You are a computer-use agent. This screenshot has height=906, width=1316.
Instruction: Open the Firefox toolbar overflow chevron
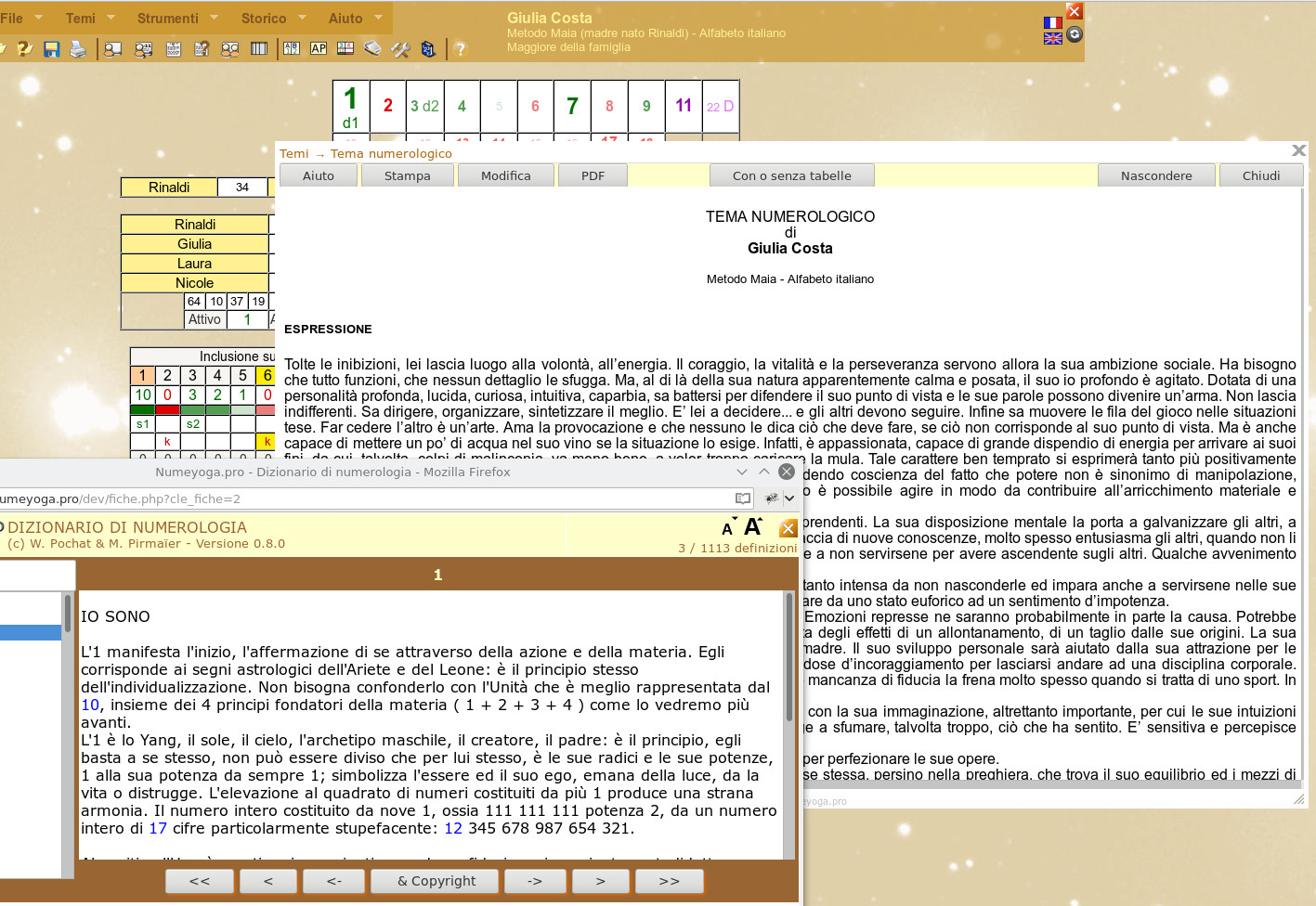789,498
